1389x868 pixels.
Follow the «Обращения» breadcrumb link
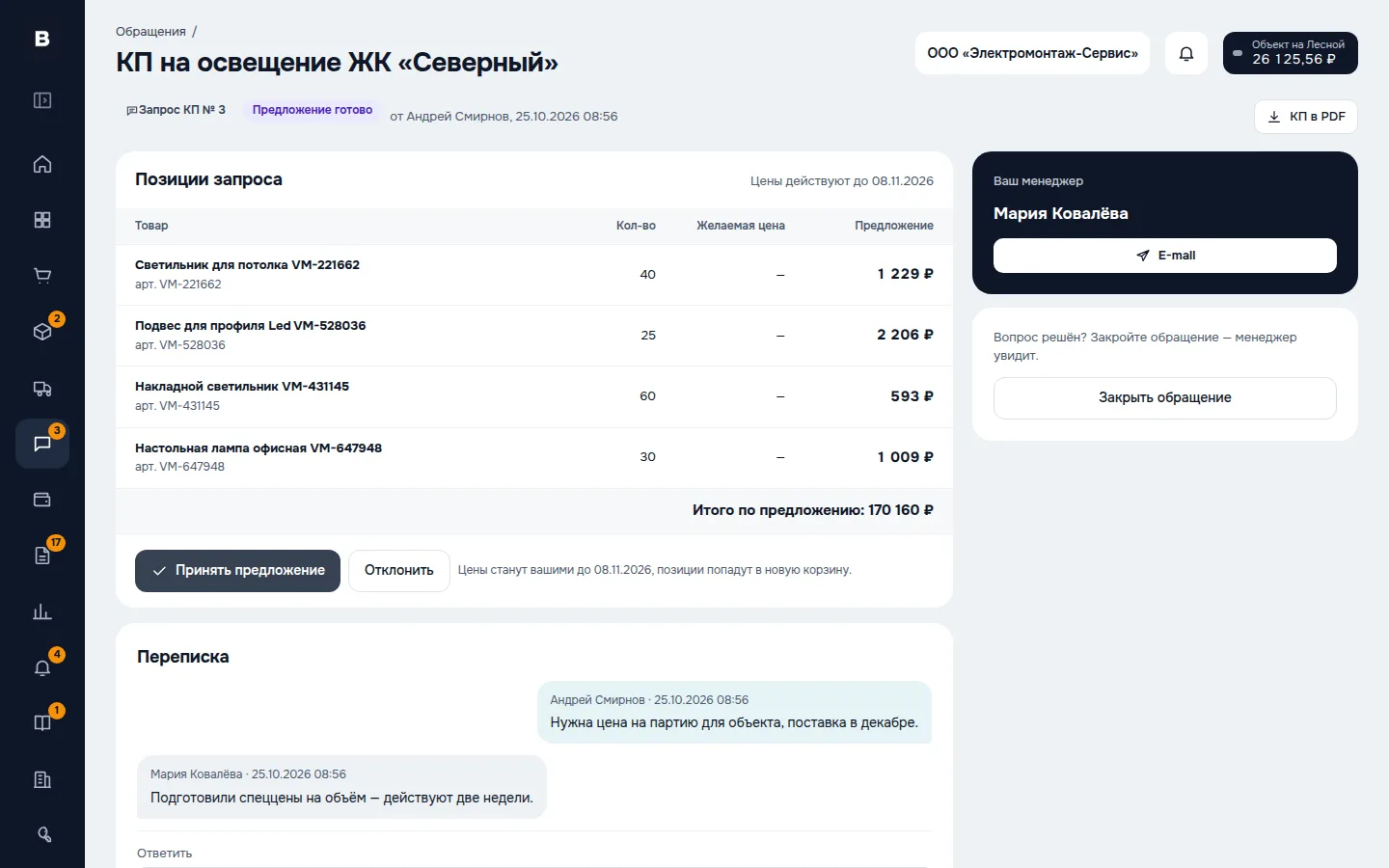point(150,32)
